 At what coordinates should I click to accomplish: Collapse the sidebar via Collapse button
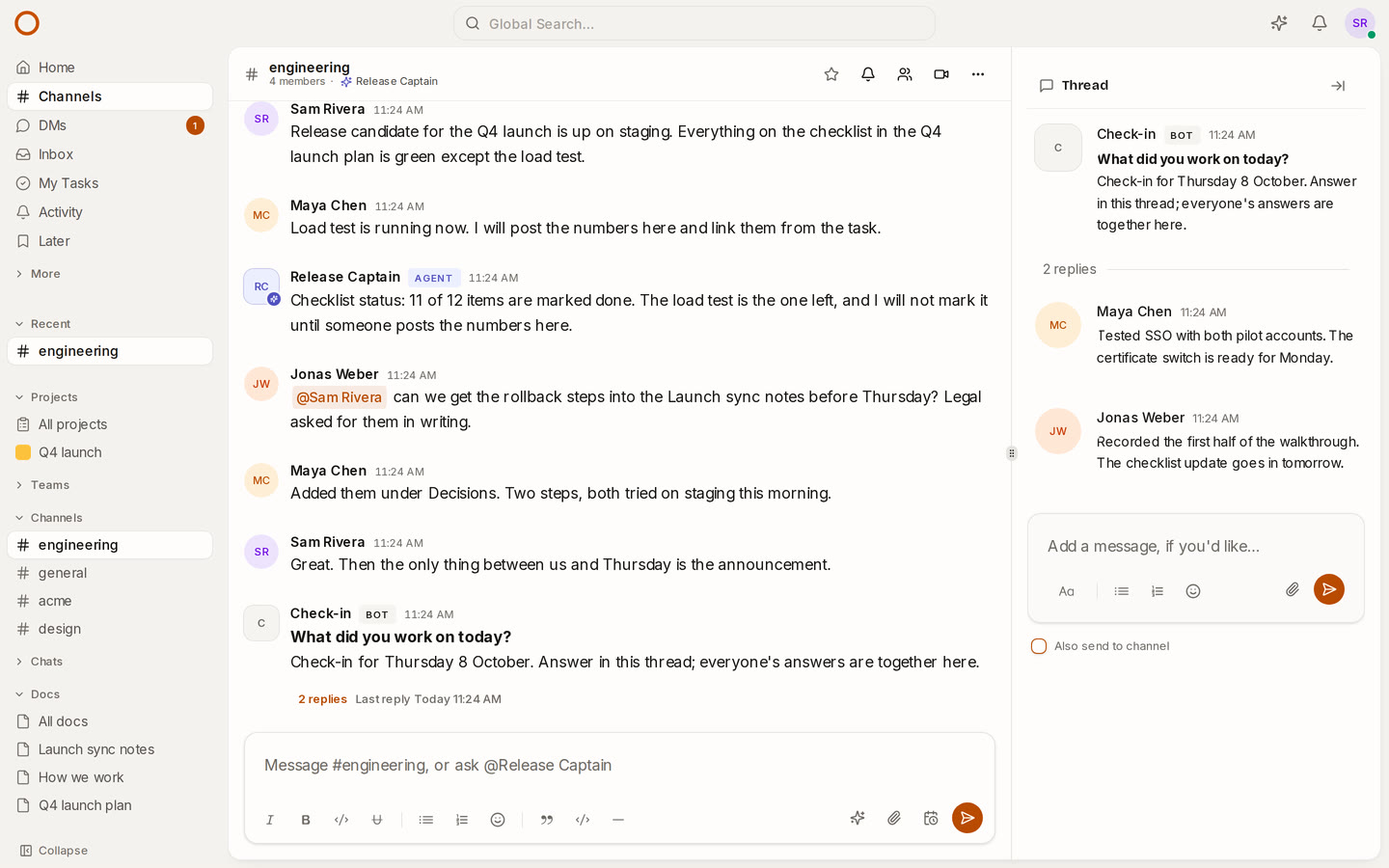(54, 851)
